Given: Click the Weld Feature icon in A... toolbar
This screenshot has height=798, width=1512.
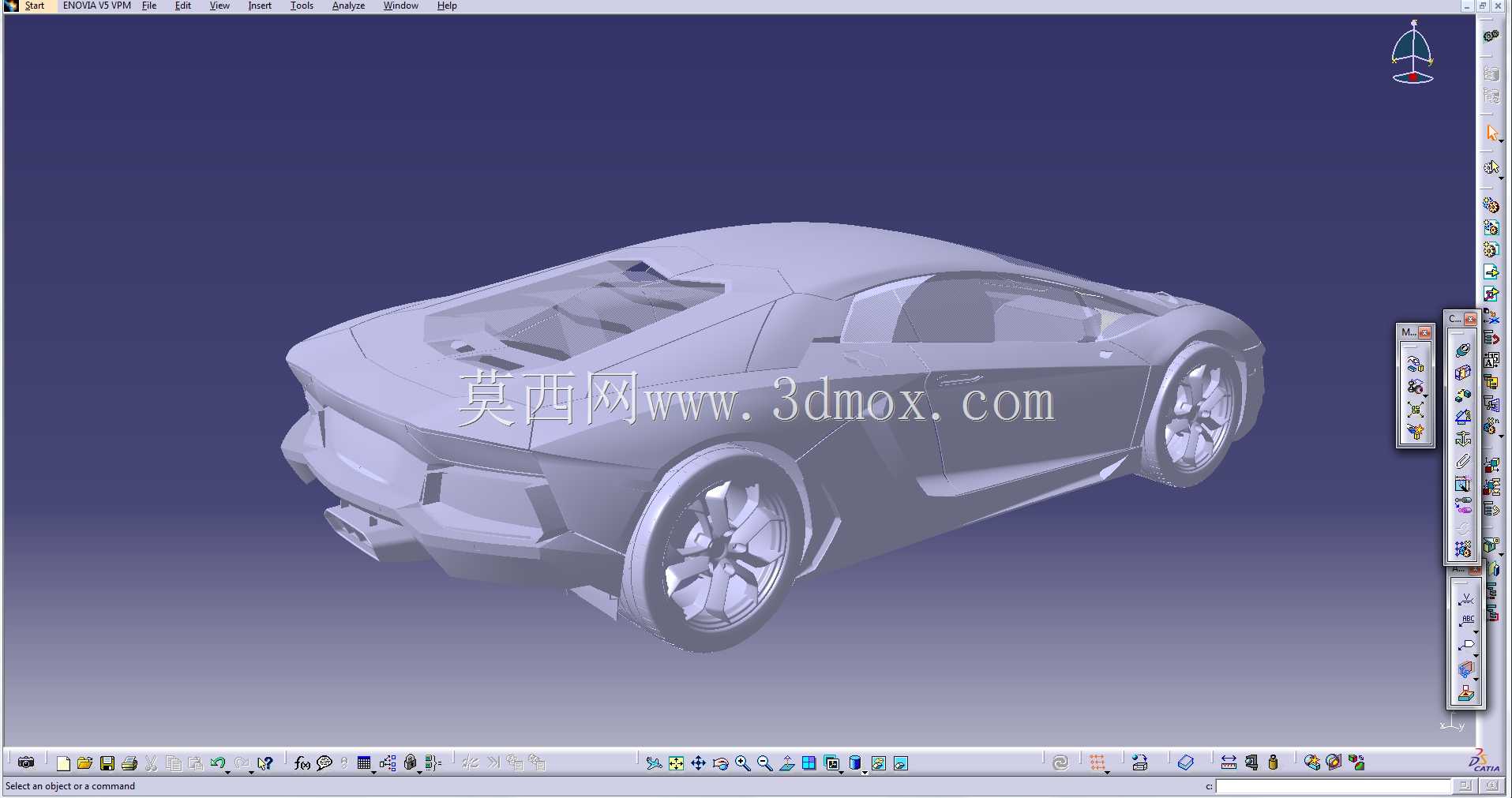Looking at the screenshot, I should click(1466, 599).
